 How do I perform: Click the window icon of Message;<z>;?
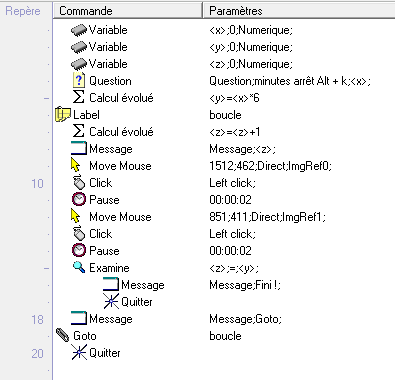tap(79, 149)
